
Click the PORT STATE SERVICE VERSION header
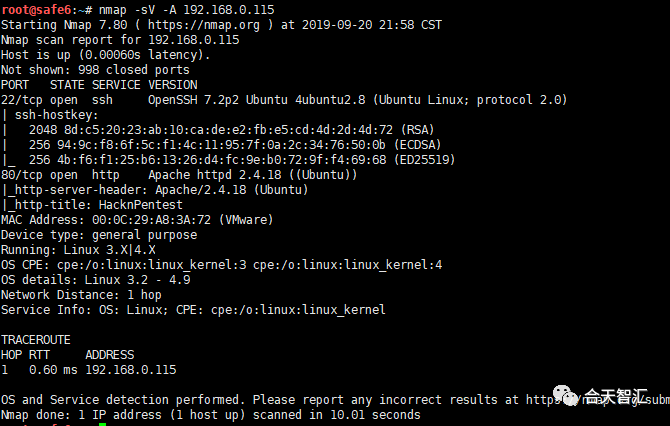click(x=99, y=85)
